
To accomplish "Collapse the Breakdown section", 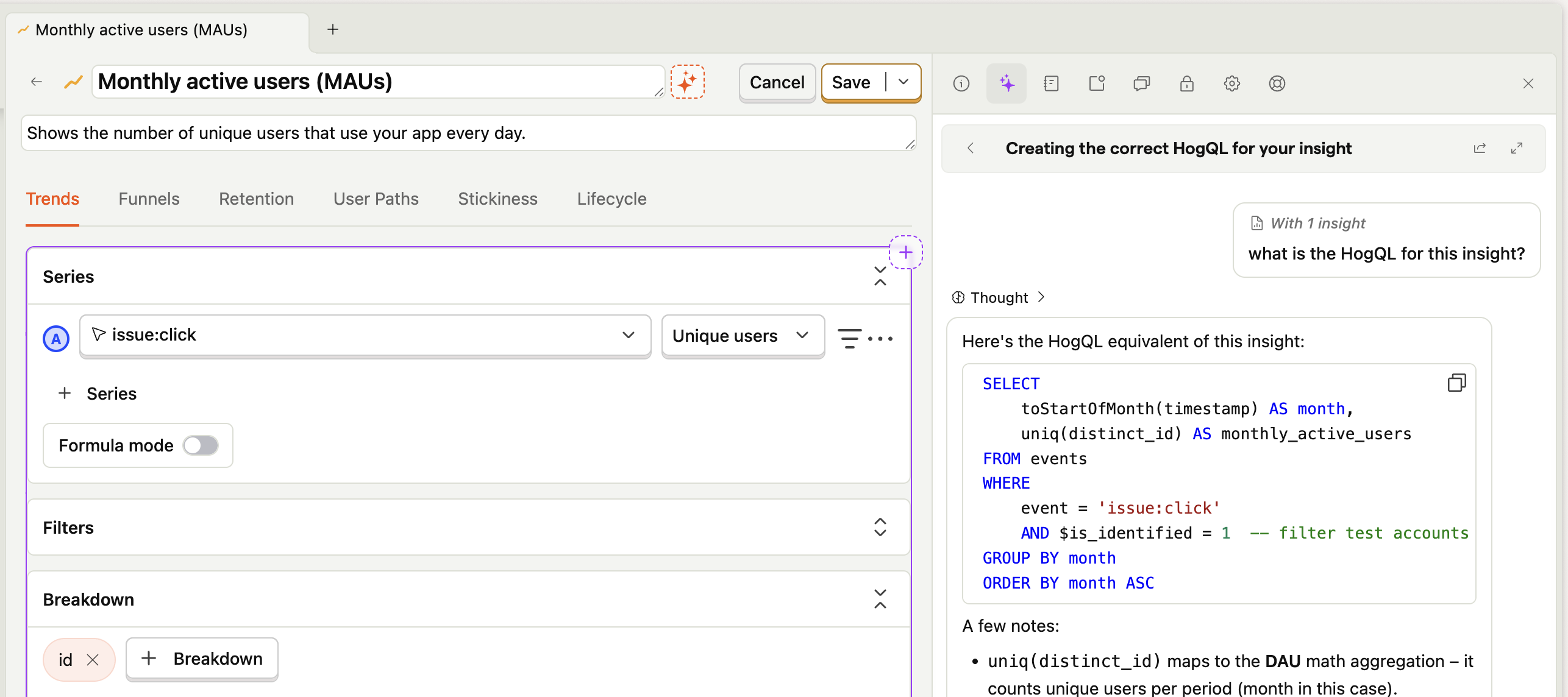I will click(880, 599).
